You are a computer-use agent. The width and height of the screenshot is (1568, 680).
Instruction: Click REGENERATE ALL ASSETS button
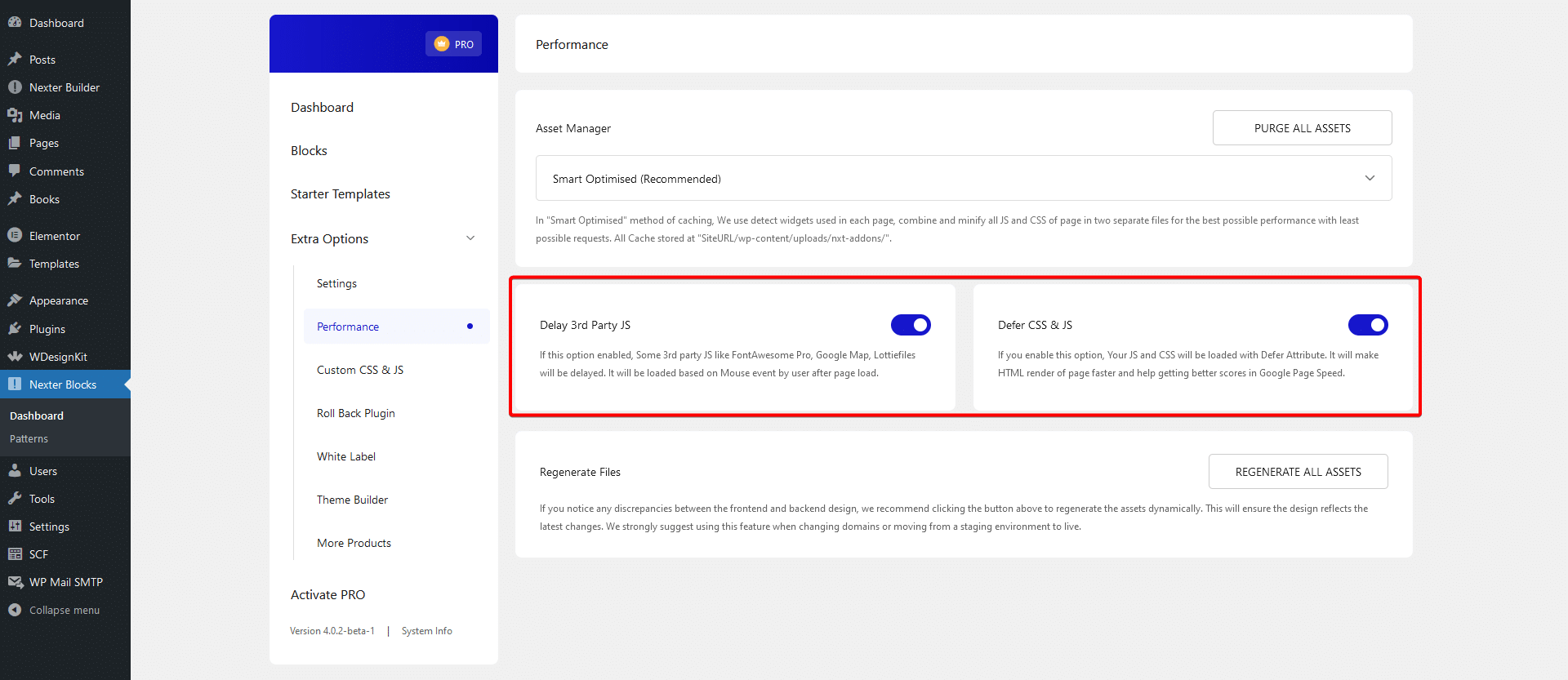pos(1298,472)
